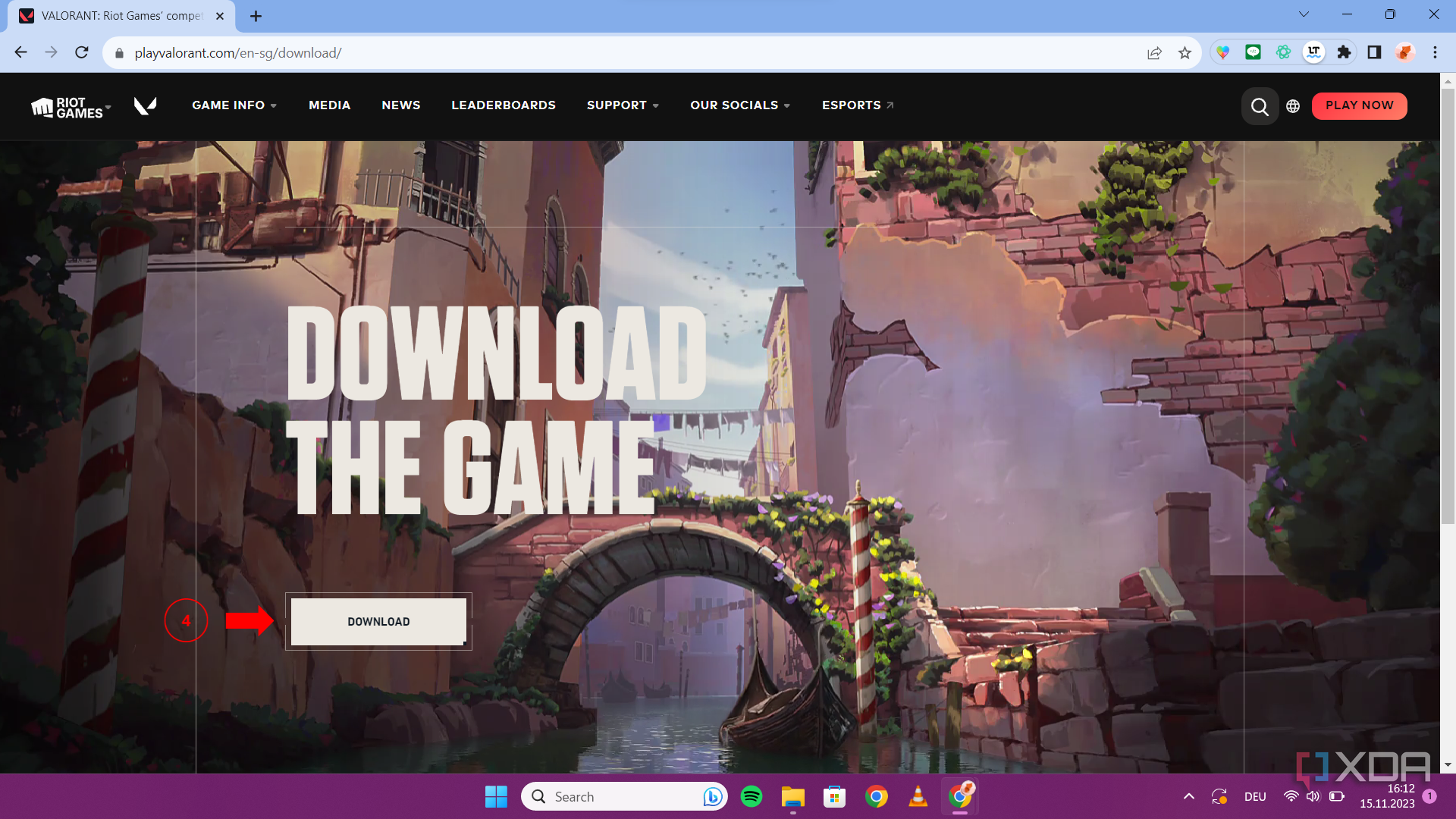The width and height of the screenshot is (1456, 819).
Task: Click the Chrome profile avatar
Action: click(1404, 52)
